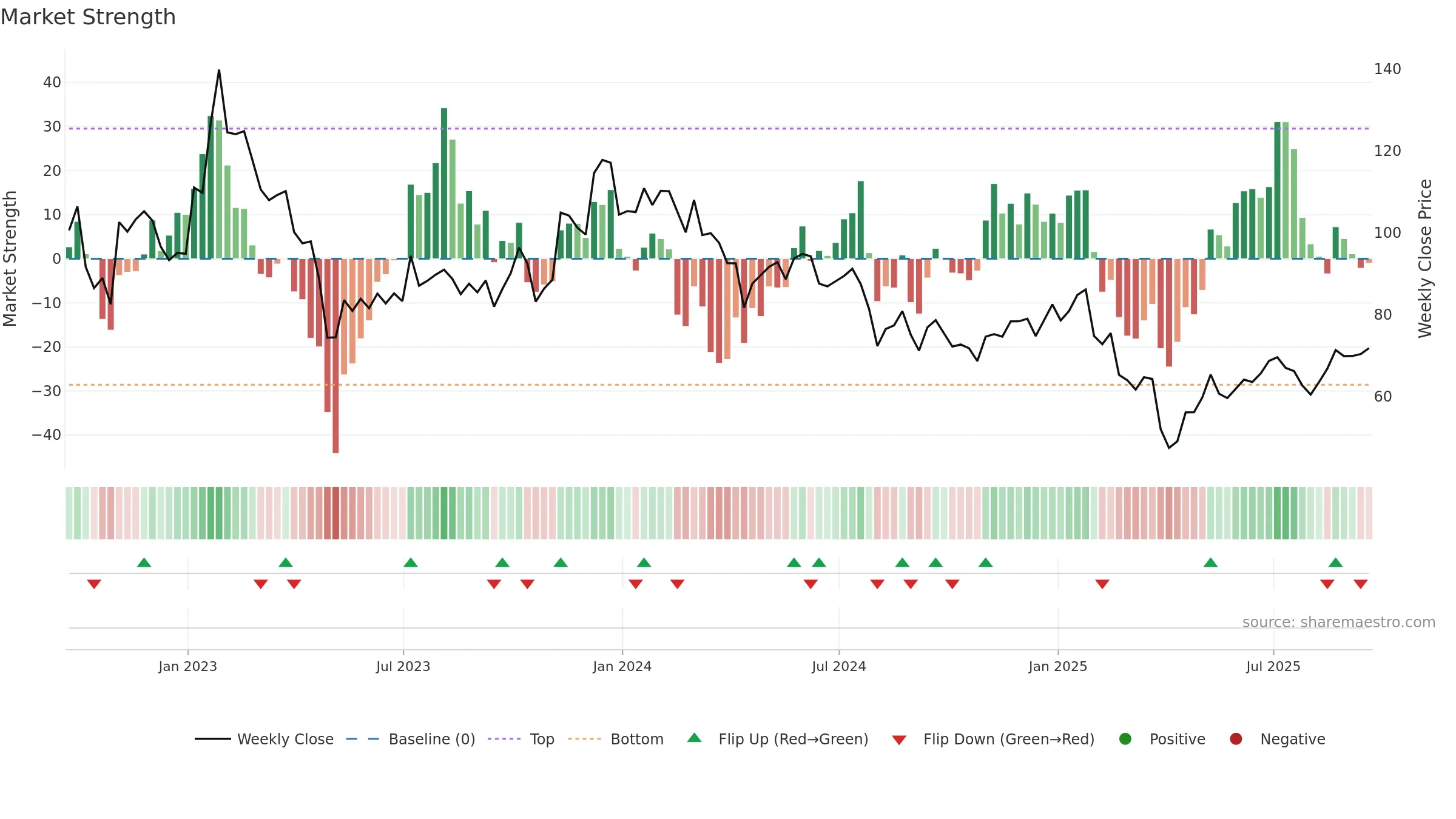Click Flip Up (Red→Green) legend item

coord(778,739)
